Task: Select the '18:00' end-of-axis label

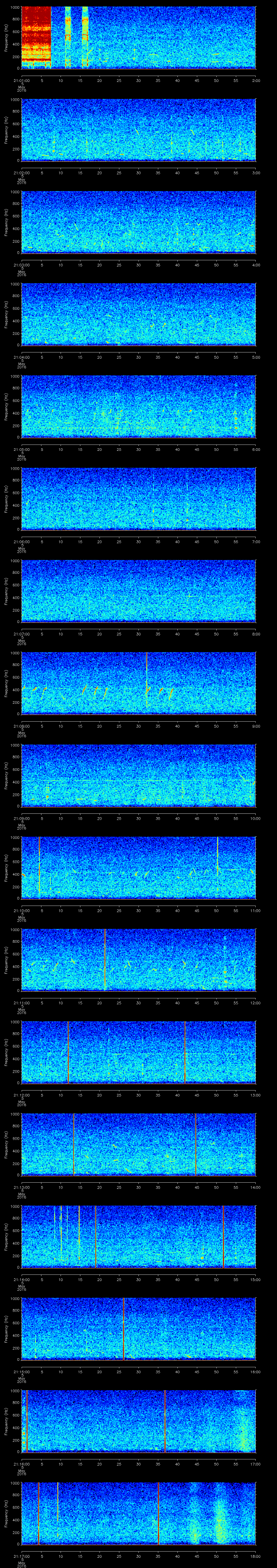Action: pyautogui.click(x=256, y=1556)
